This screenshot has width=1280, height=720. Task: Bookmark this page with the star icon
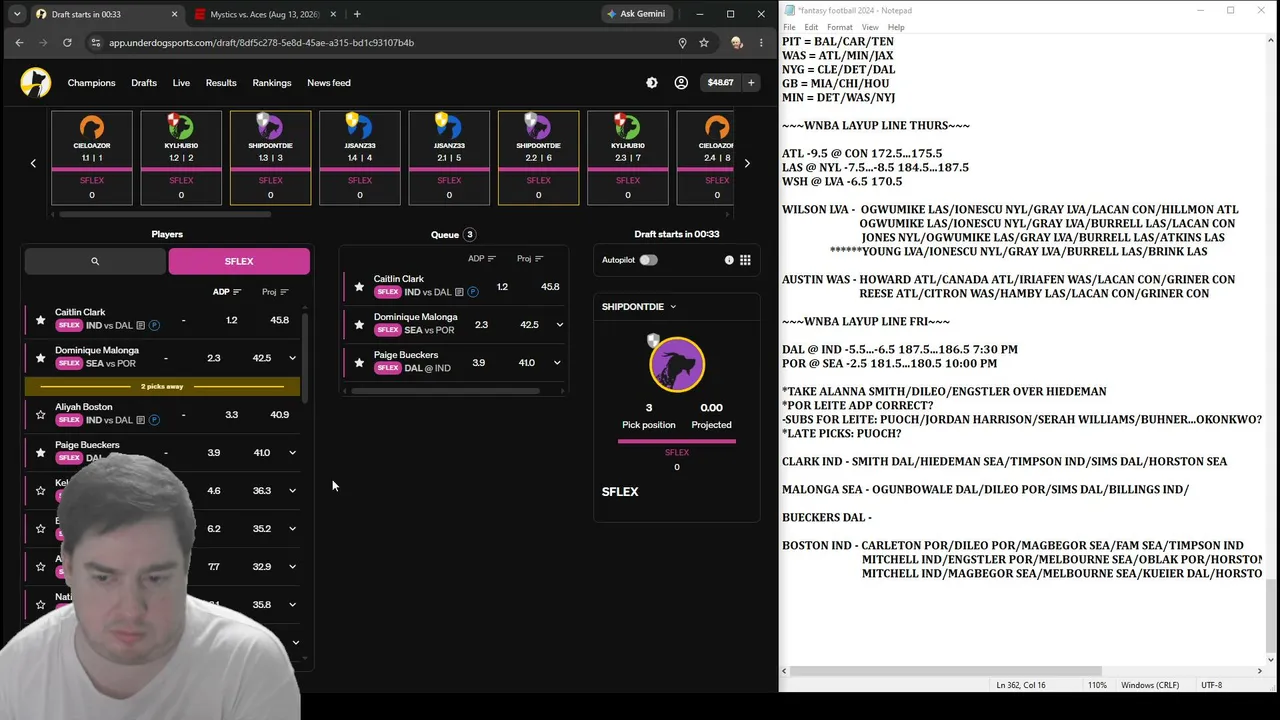(x=704, y=43)
